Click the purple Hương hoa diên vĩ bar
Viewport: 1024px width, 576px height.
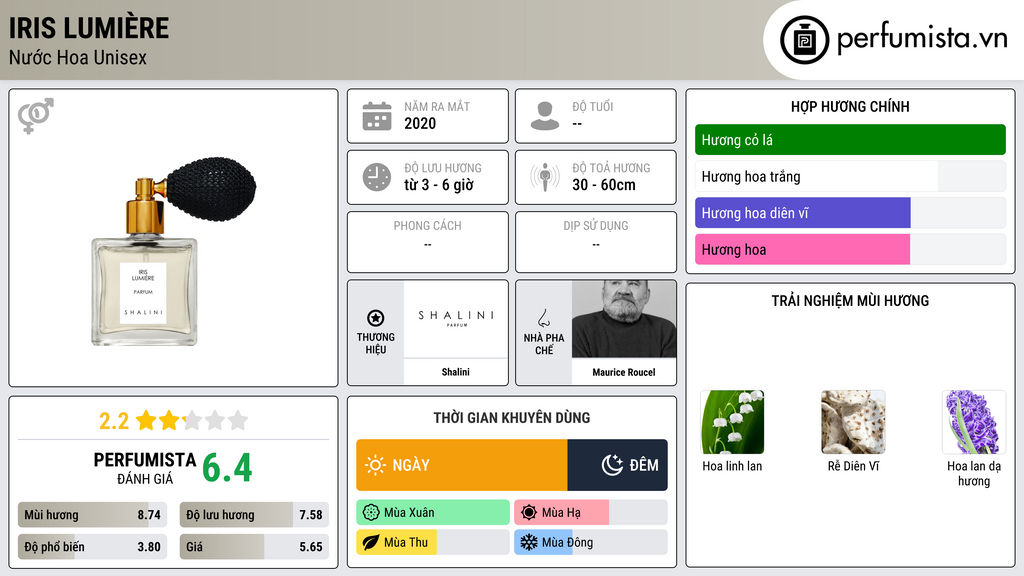[x=803, y=213]
